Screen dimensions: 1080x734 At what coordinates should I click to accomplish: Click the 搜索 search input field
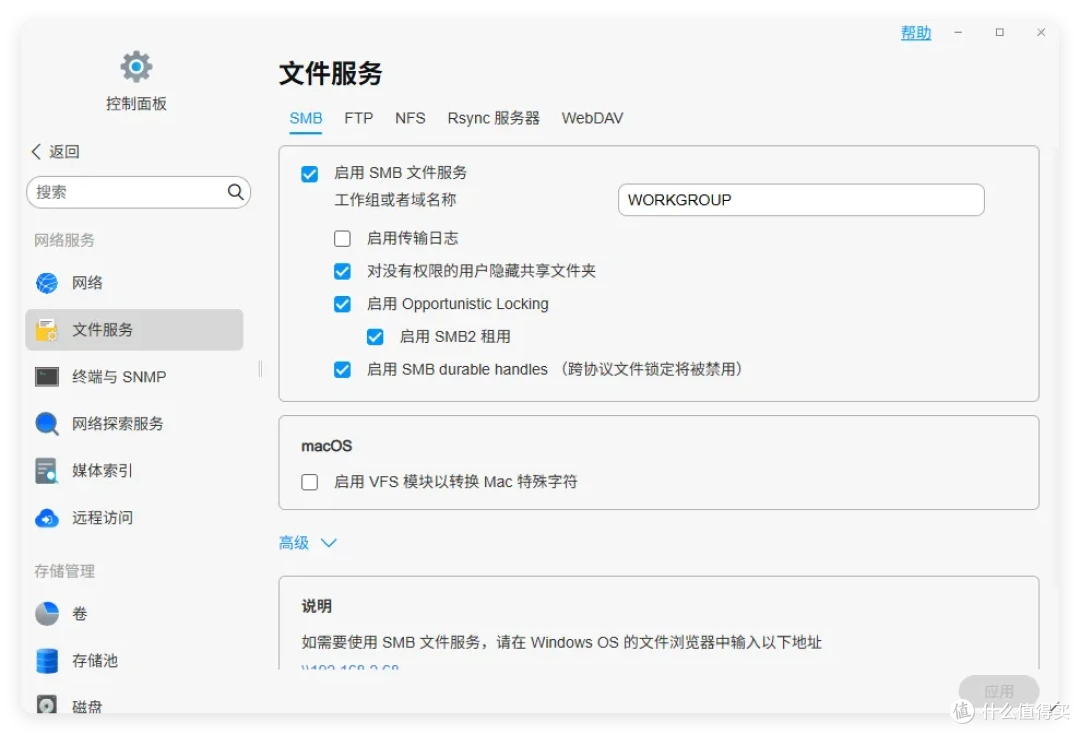tap(138, 192)
